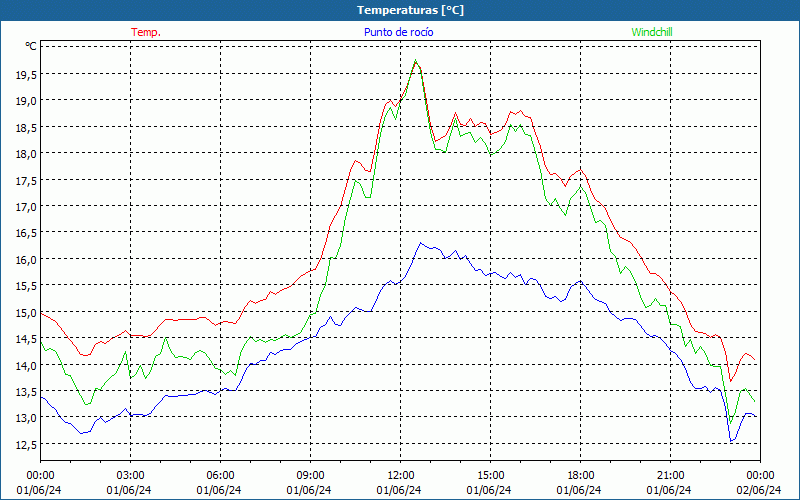The image size is (800, 500).
Task: Click the '12:00' time label on the x-axis
Action: point(401,476)
